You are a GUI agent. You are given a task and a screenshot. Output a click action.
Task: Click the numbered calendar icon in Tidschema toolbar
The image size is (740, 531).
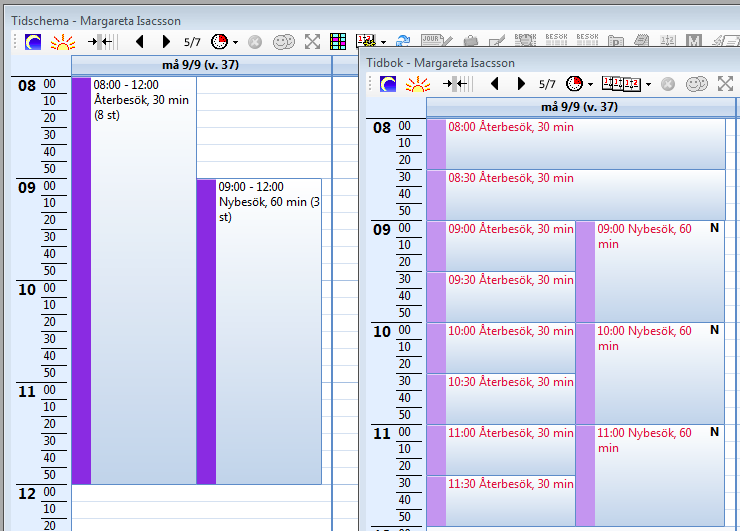[366, 41]
